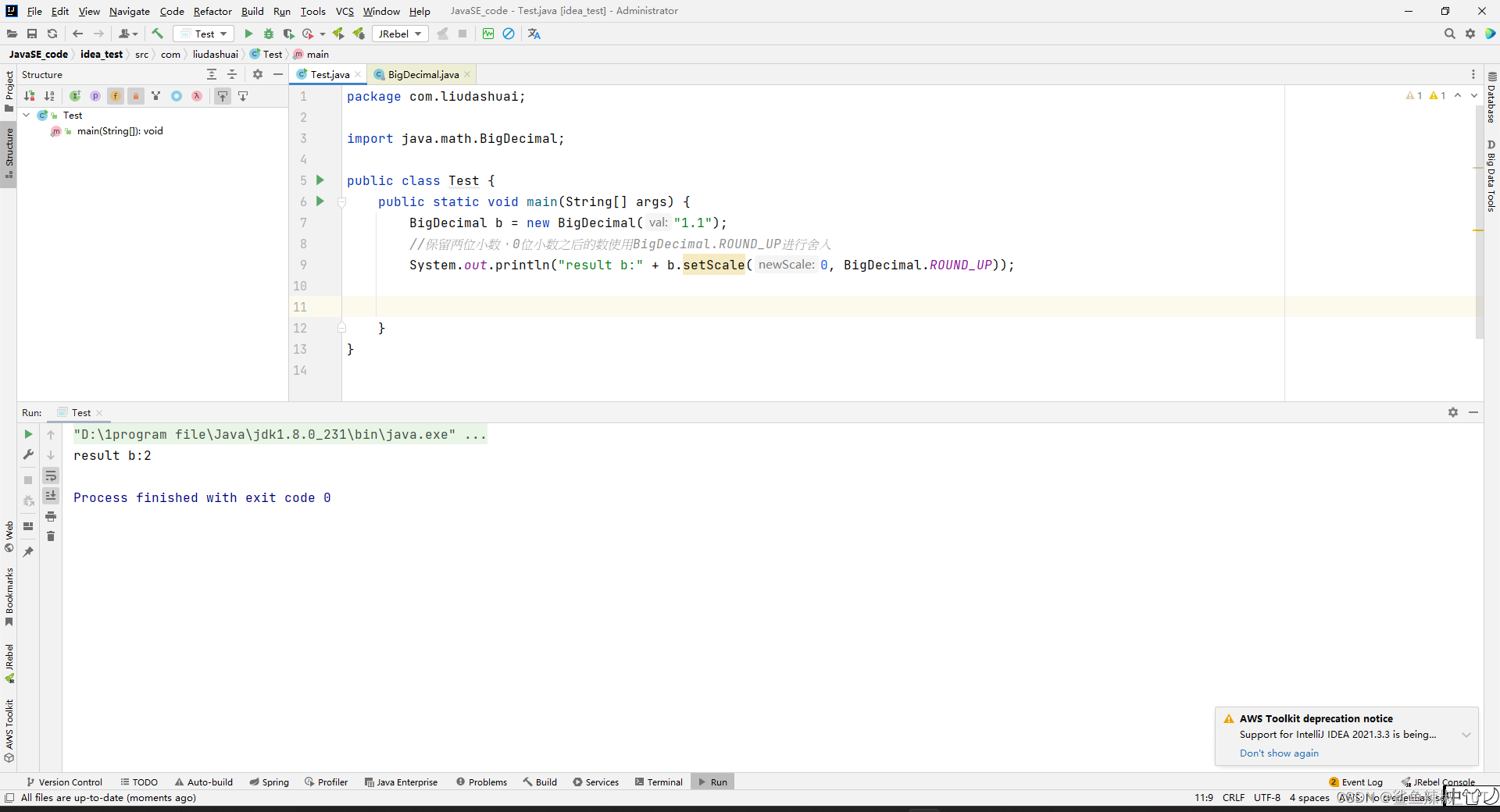Open the Project side panel
This screenshot has width=1500, height=812.
click(x=9, y=91)
